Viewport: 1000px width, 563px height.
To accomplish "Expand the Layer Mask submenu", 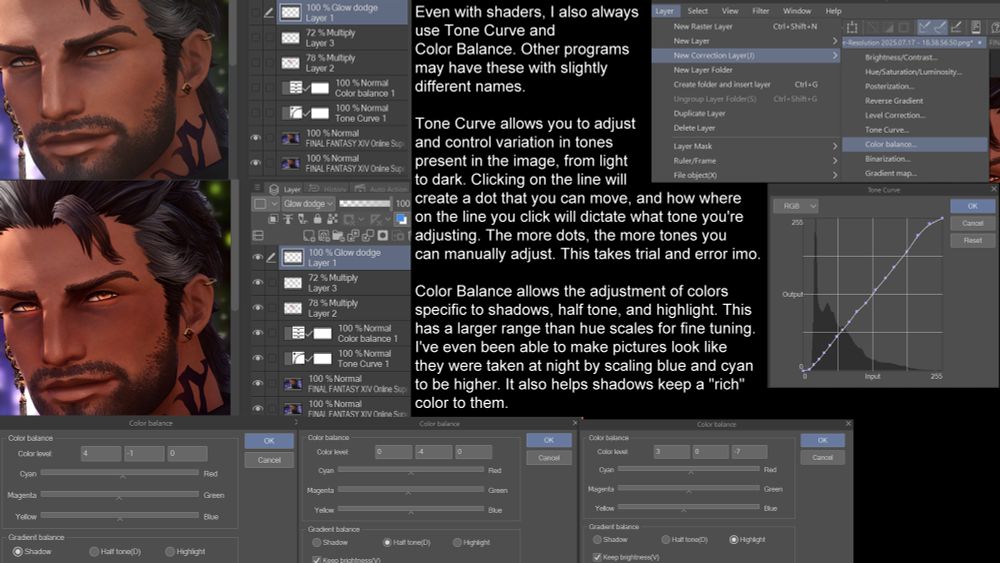I will pyautogui.click(x=835, y=146).
